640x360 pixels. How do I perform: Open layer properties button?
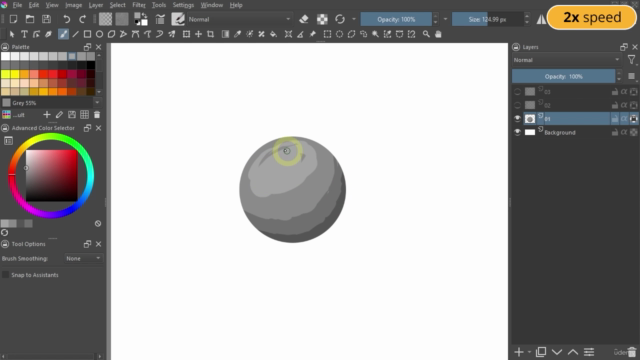(x=589, y=352)
